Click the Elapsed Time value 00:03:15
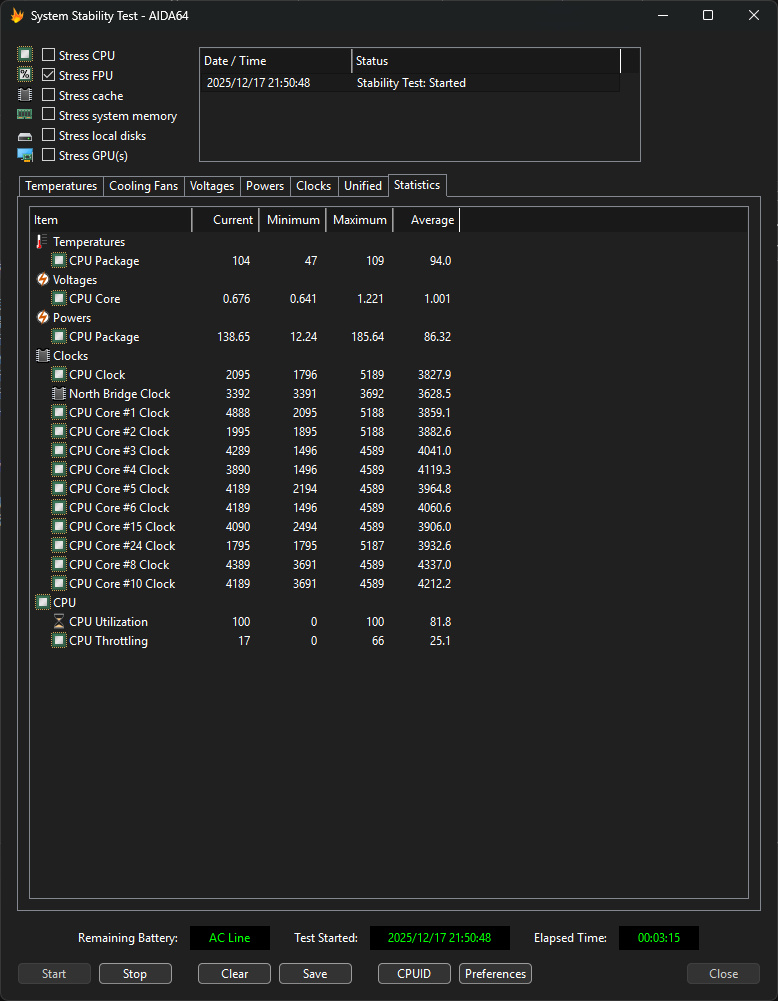 coord(659,938)
